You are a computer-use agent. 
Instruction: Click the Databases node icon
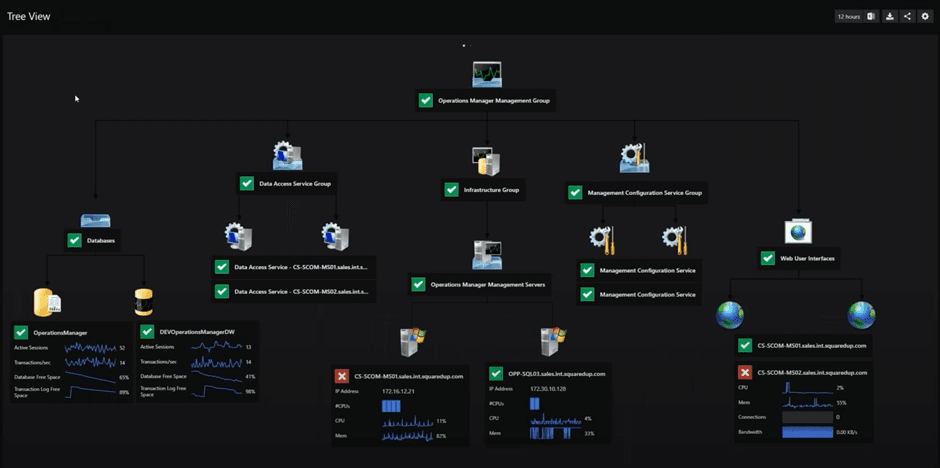point(95,221)
